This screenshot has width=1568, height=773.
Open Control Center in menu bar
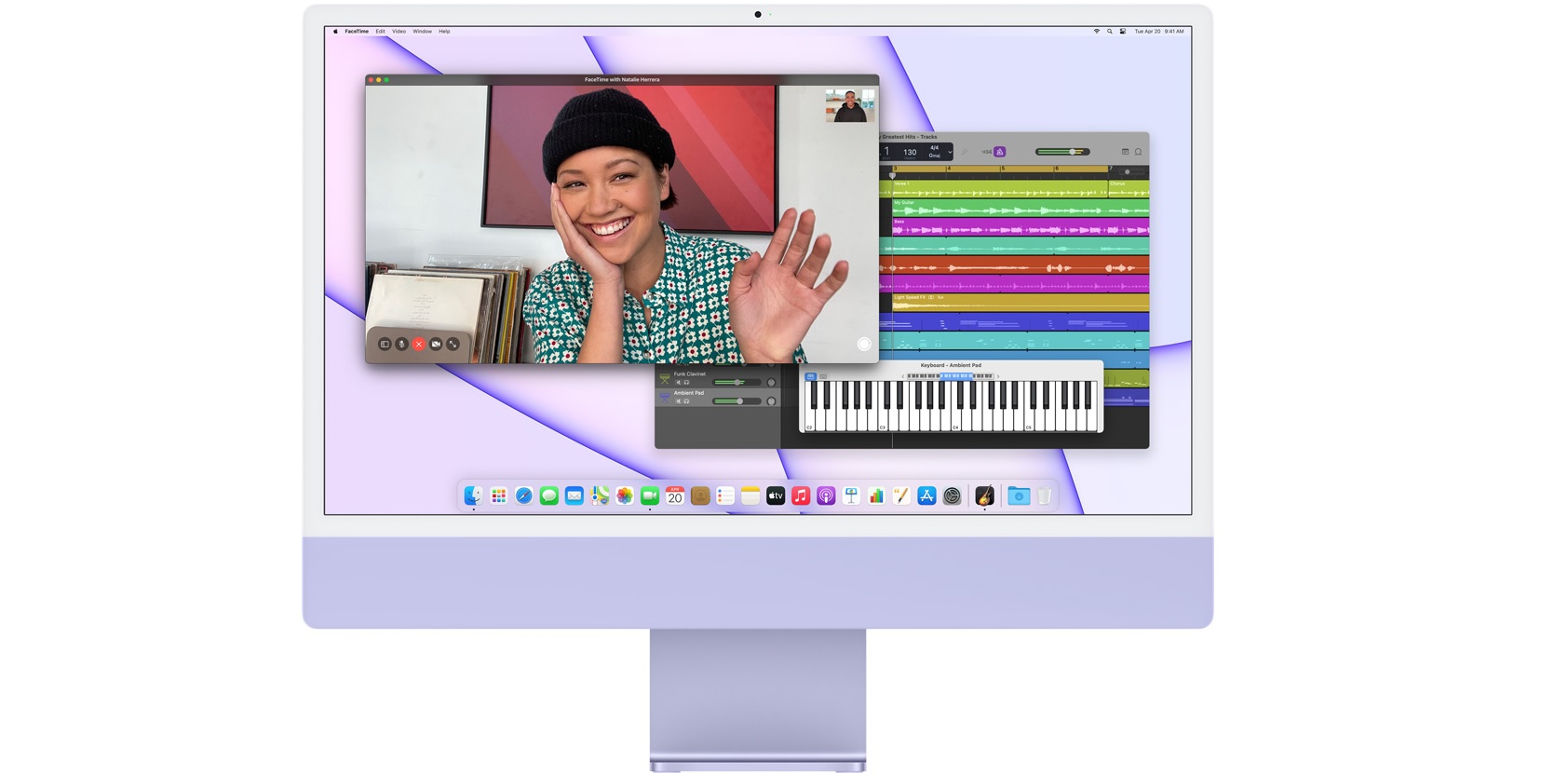[x=1122, y=32]
